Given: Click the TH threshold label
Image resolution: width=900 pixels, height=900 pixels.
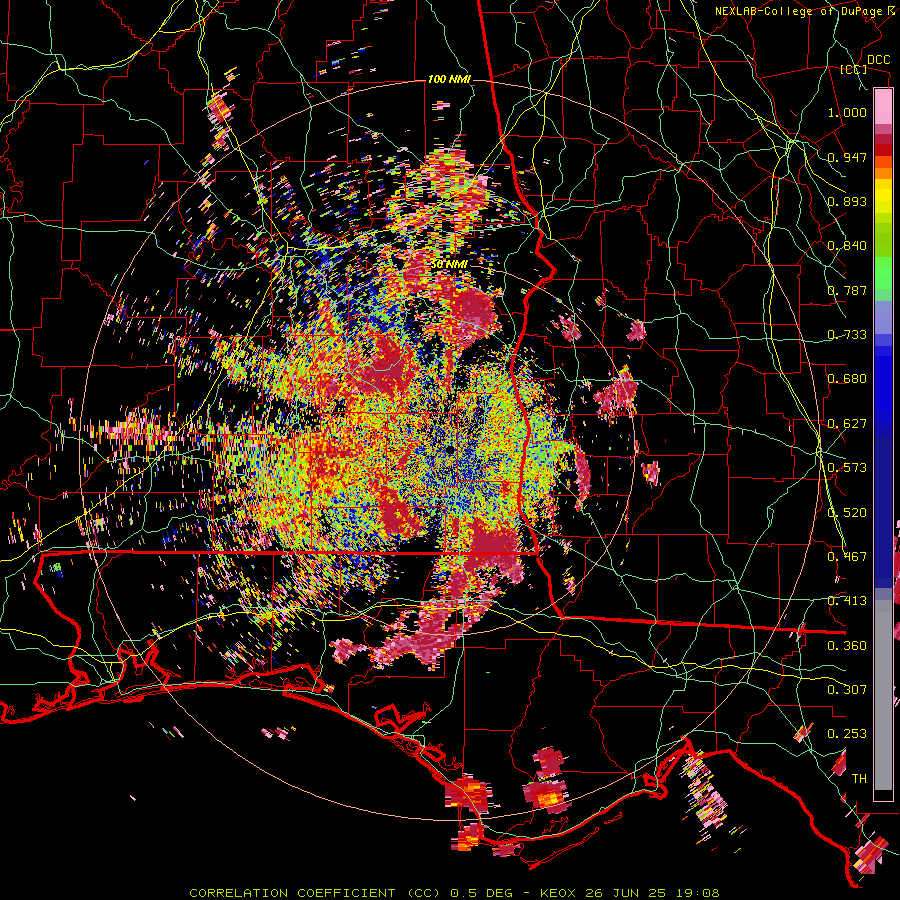Looking at the screenshot, I should [859, 778].
